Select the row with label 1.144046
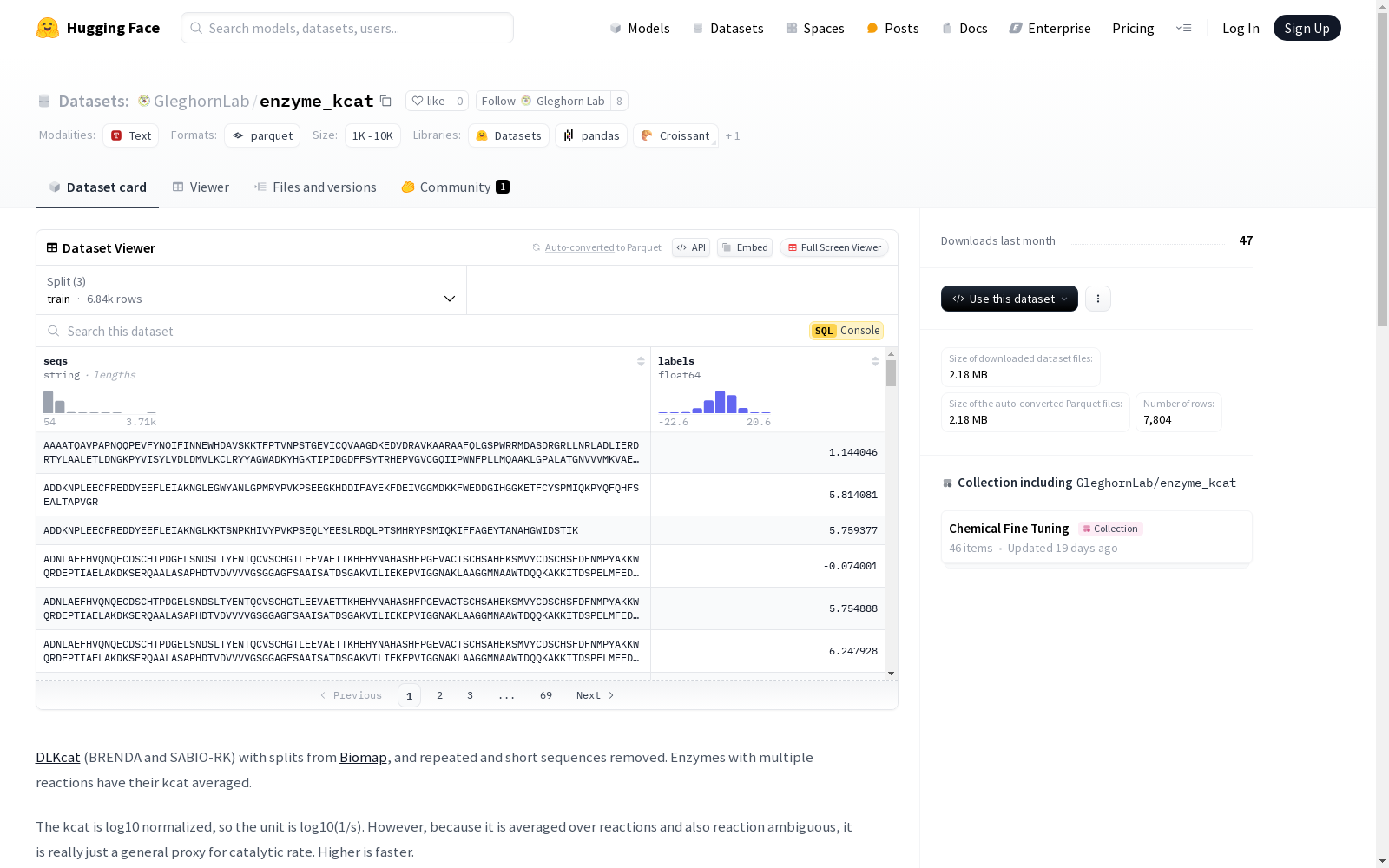Image resolution: width=1389 pixels, height=868 pixels. (x=460, y=452)
